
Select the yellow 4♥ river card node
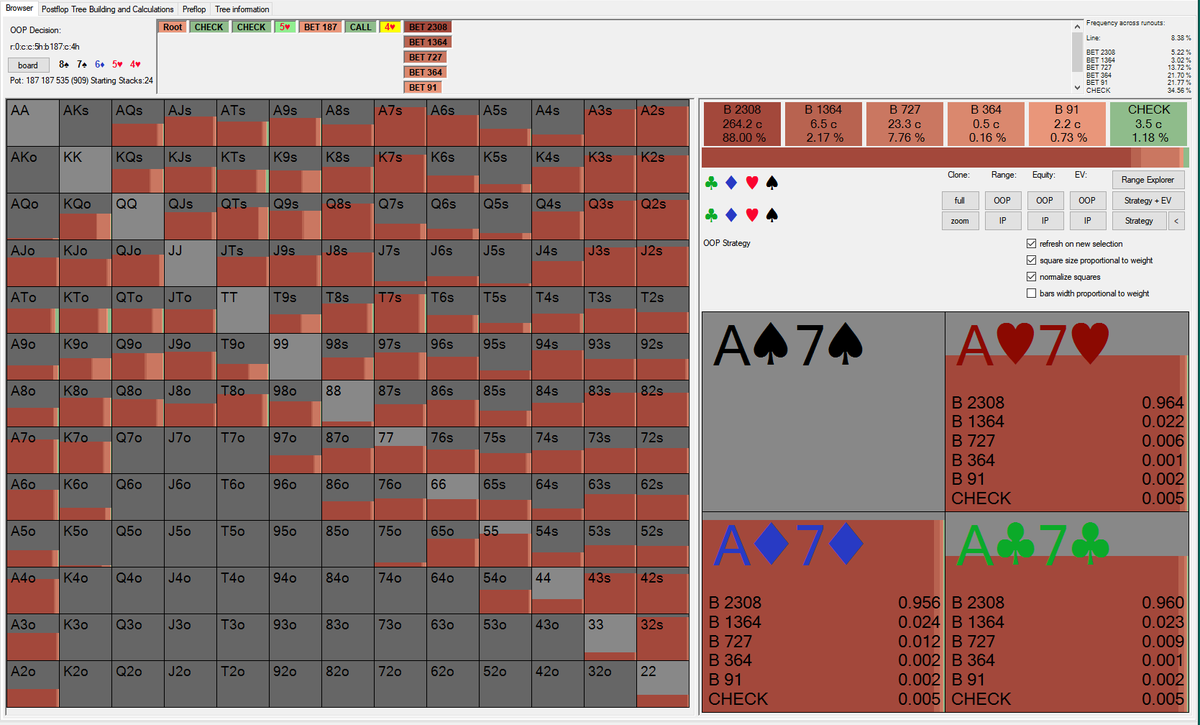click(390, 27)
